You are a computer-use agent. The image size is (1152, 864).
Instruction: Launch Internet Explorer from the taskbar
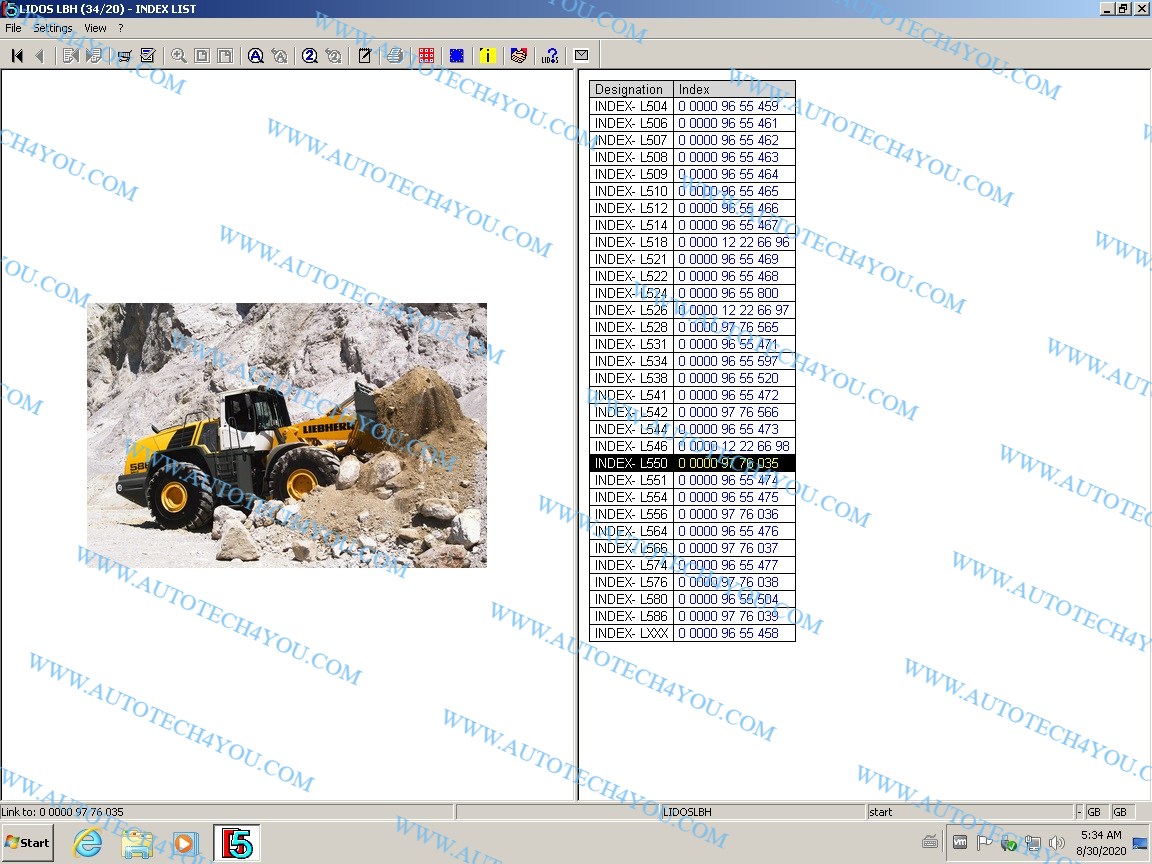(x=88, y=843)
